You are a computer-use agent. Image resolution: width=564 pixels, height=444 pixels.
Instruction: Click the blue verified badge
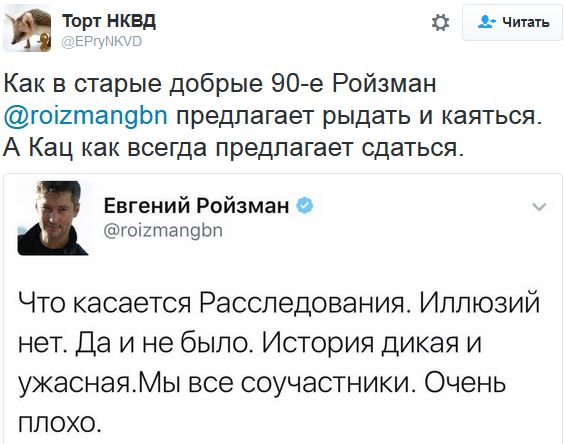tap(304, 206)
